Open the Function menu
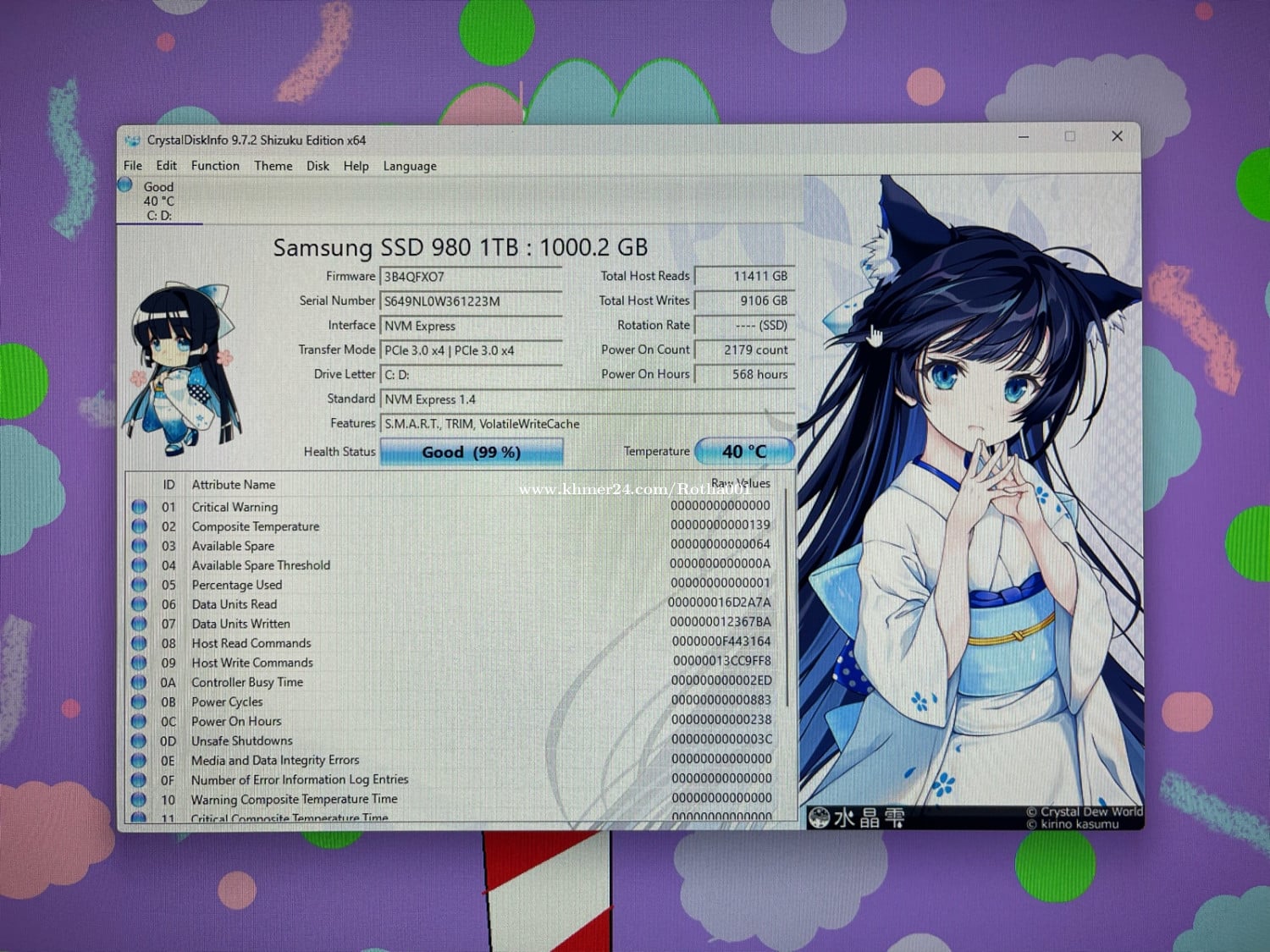 (x=215, y=166)
